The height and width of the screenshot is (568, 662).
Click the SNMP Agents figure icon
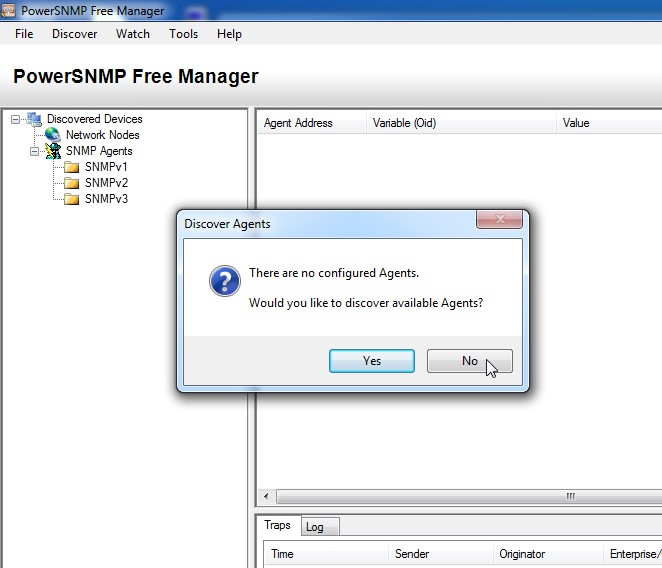point(53,151)
